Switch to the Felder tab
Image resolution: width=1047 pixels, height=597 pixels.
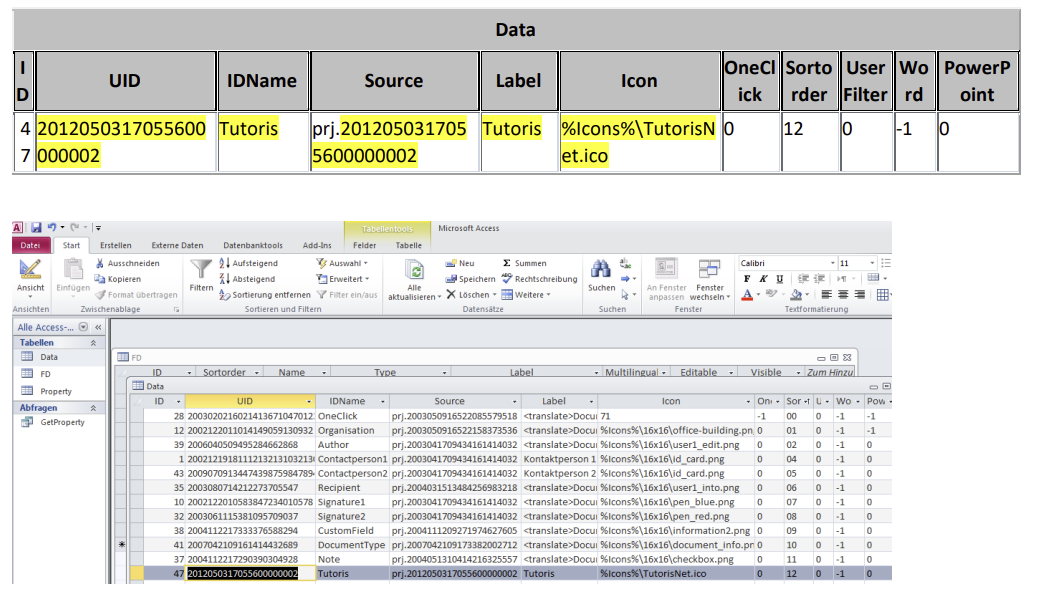click(x=365, y=246)
